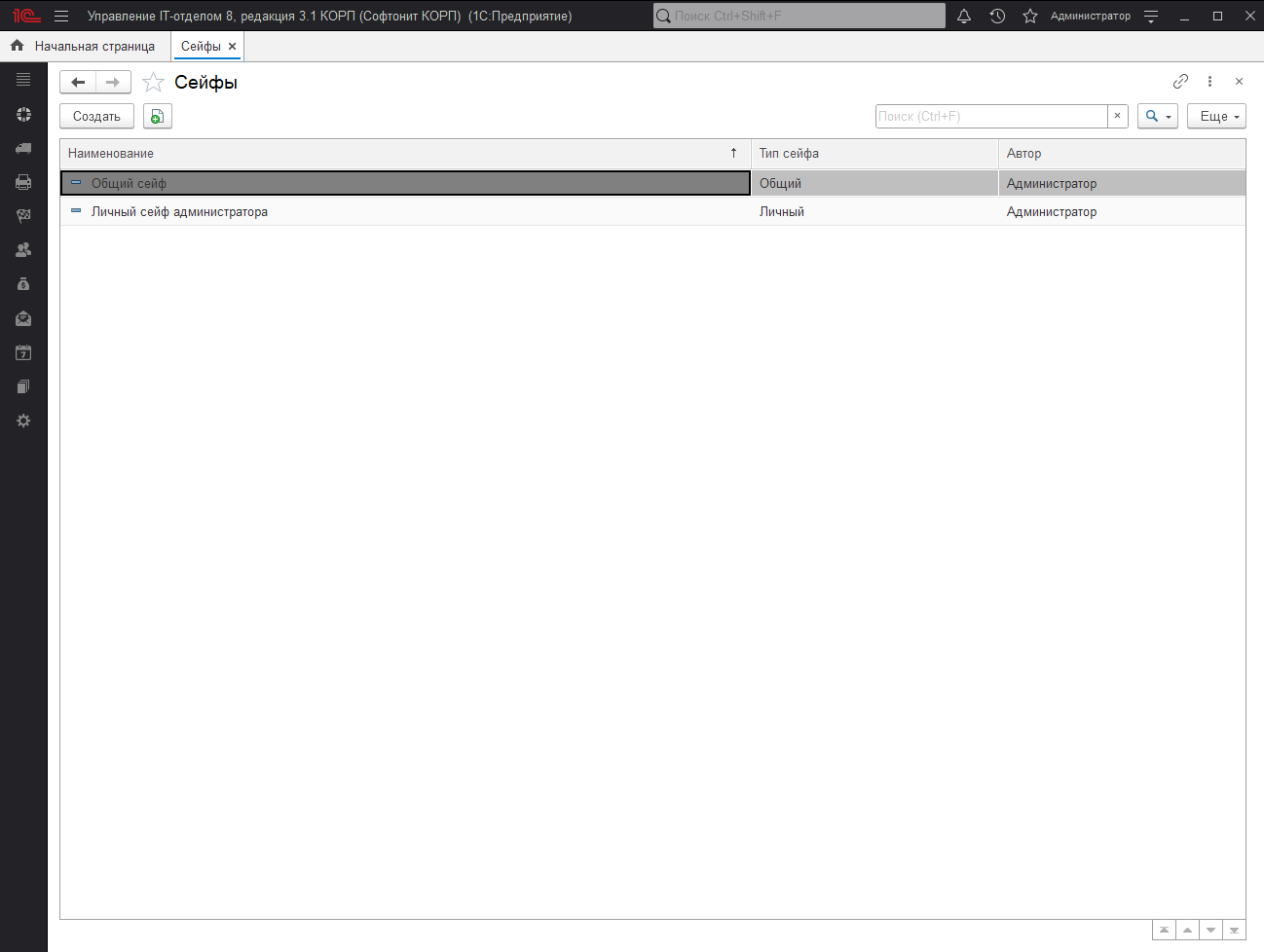Image resolution: width=1264 pixels, height=952 pixels.
Task: Click the money bag sidebar icon
Action: 23,284
